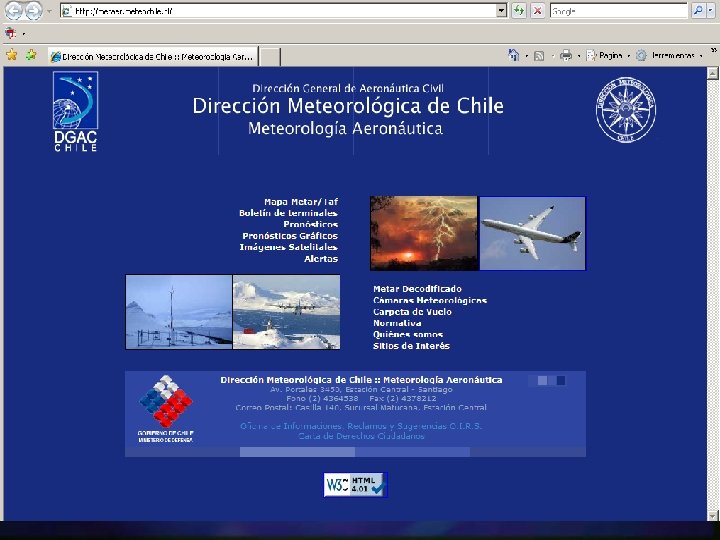Open the Herramientas menu dropdown
This screenshot has height=540, width=720.
click(x=671, y=56)
